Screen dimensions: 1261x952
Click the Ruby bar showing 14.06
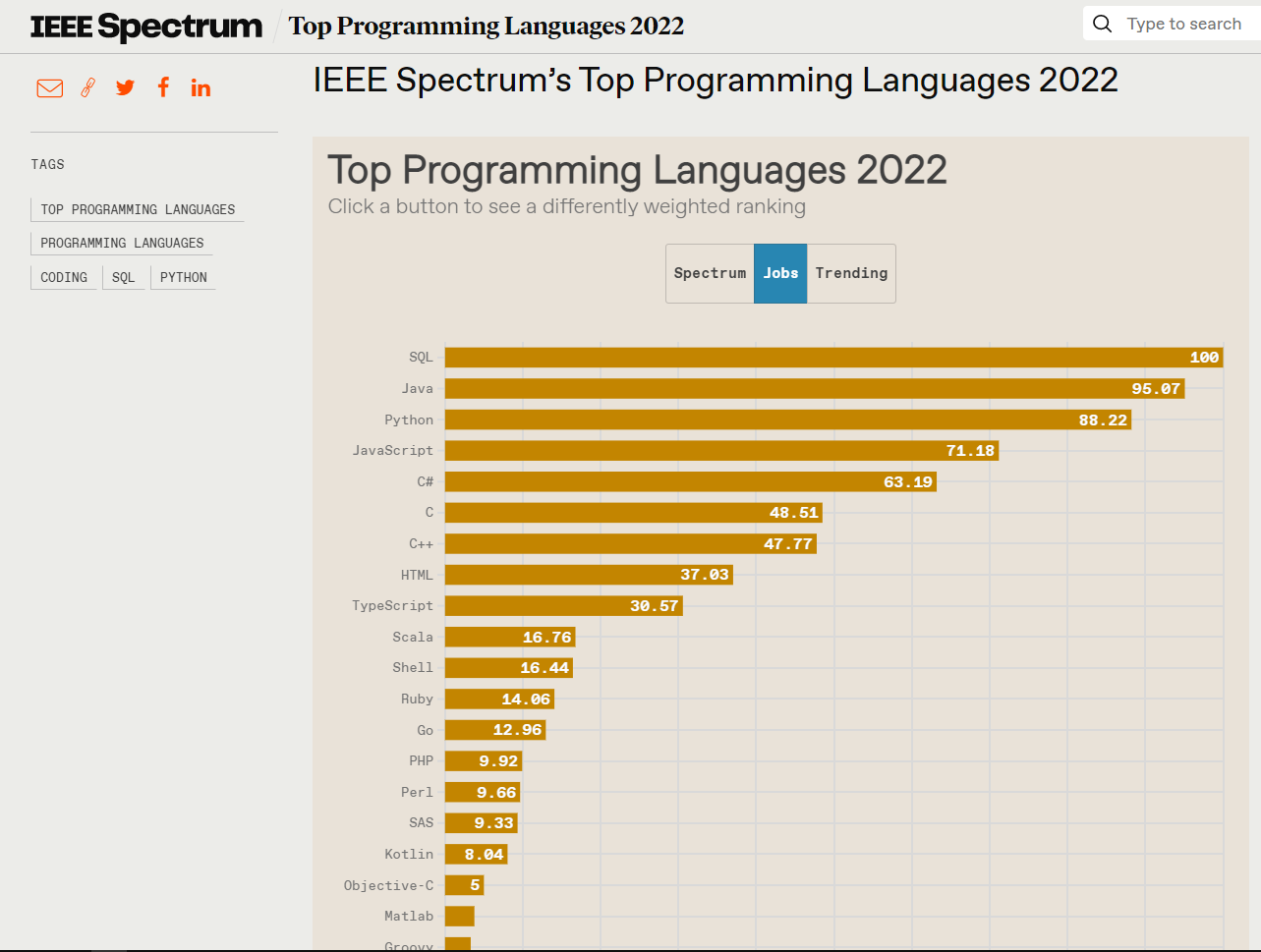[x=499, y=700]
